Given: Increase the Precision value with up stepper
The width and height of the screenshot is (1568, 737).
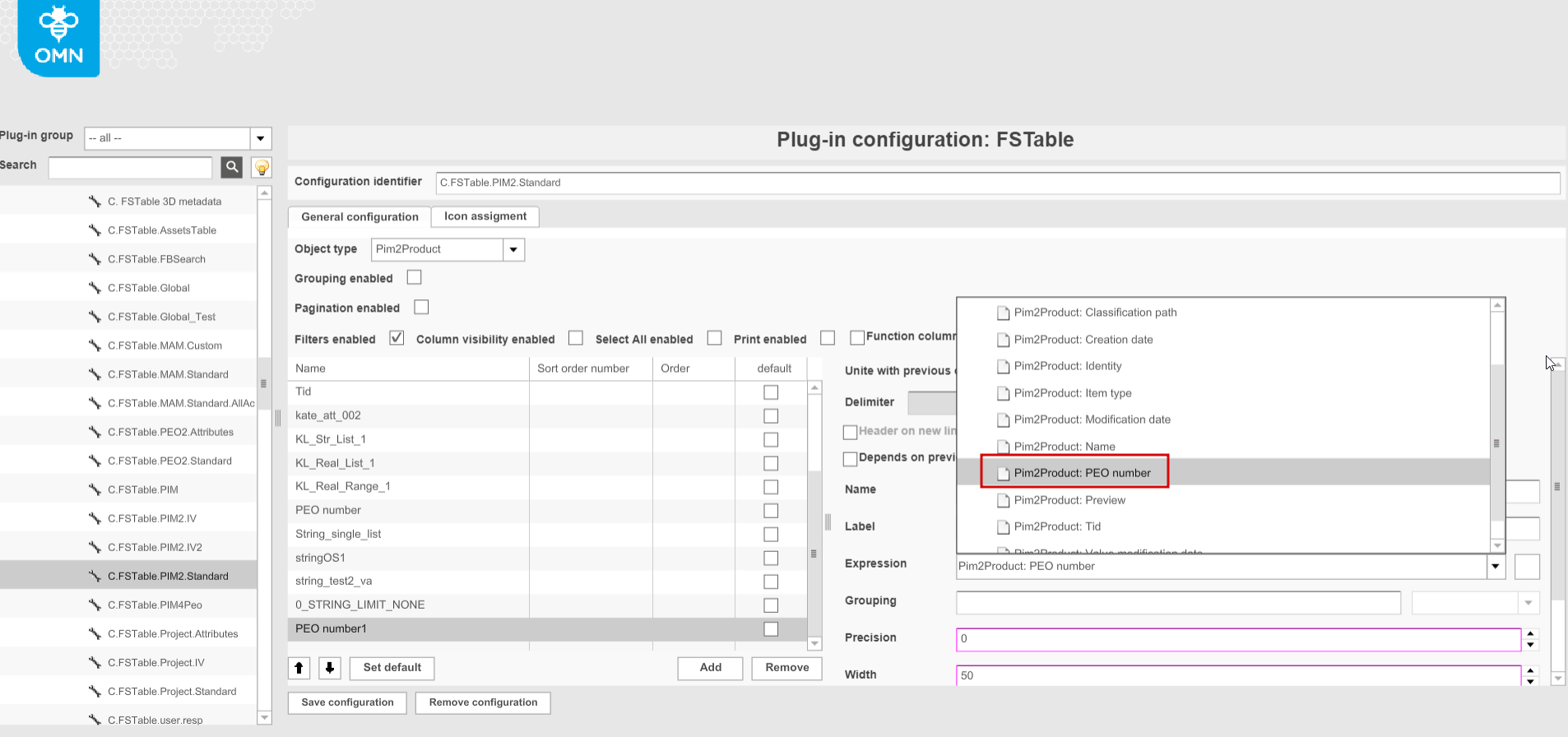Looking at the screenshot, I should pos(1530,634).
